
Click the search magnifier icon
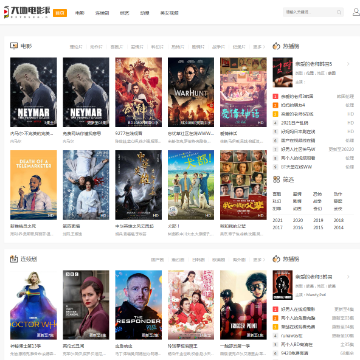point(339,12)
